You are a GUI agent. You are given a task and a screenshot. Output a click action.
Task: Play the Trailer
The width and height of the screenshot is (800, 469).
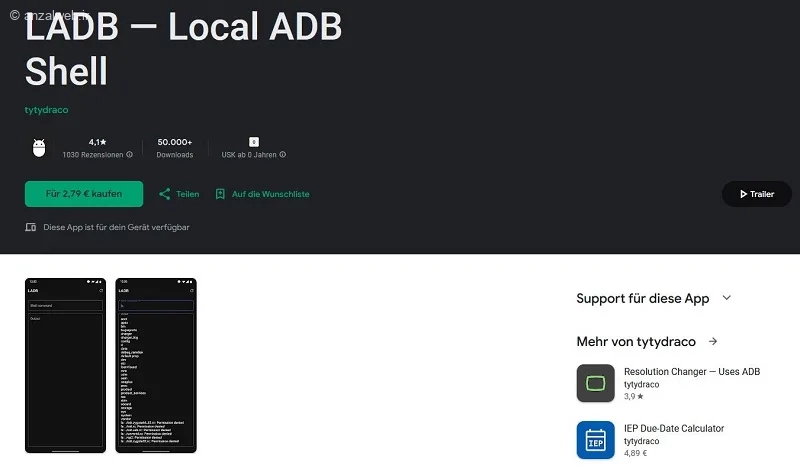coord(757,194)
